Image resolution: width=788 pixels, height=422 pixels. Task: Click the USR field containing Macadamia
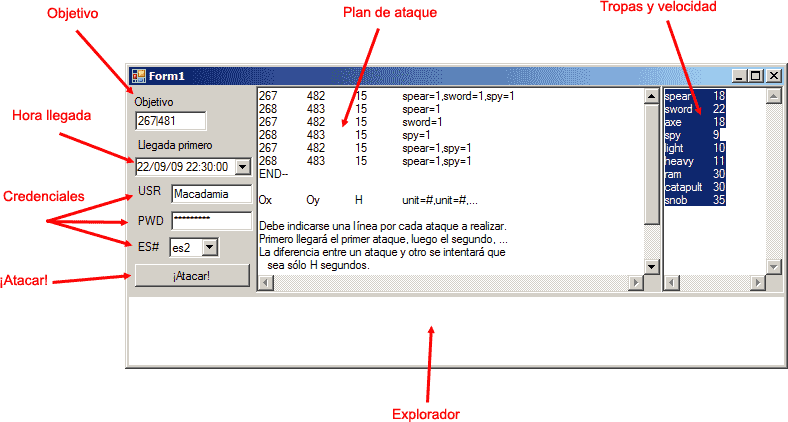[210, 193]
